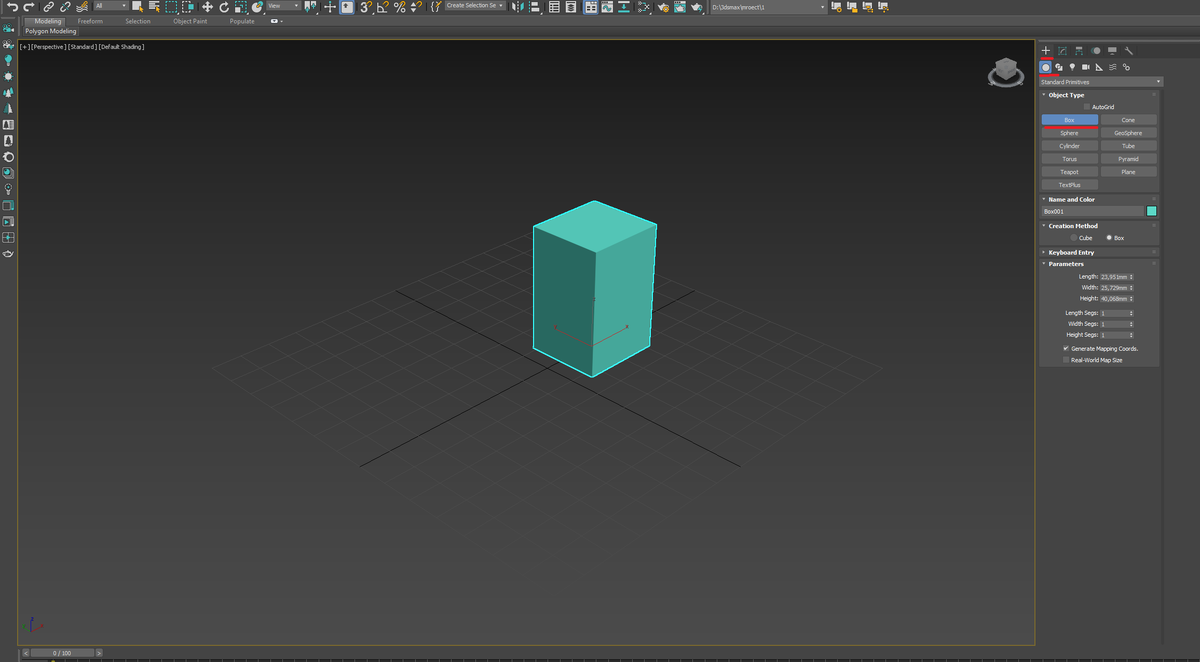Click the Teapot primitive button

[1069, 172]
